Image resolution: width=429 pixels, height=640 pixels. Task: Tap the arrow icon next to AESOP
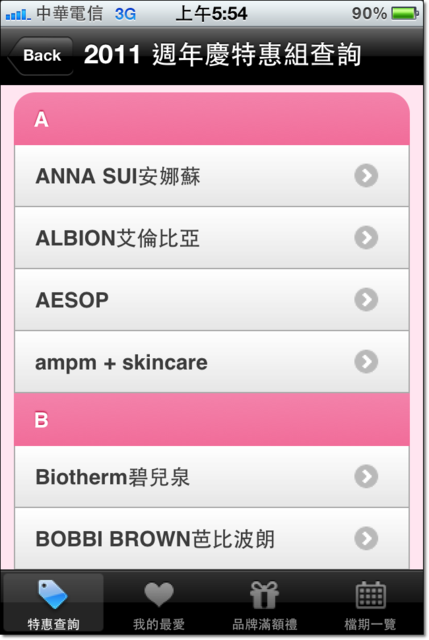(x=366, y=300)
